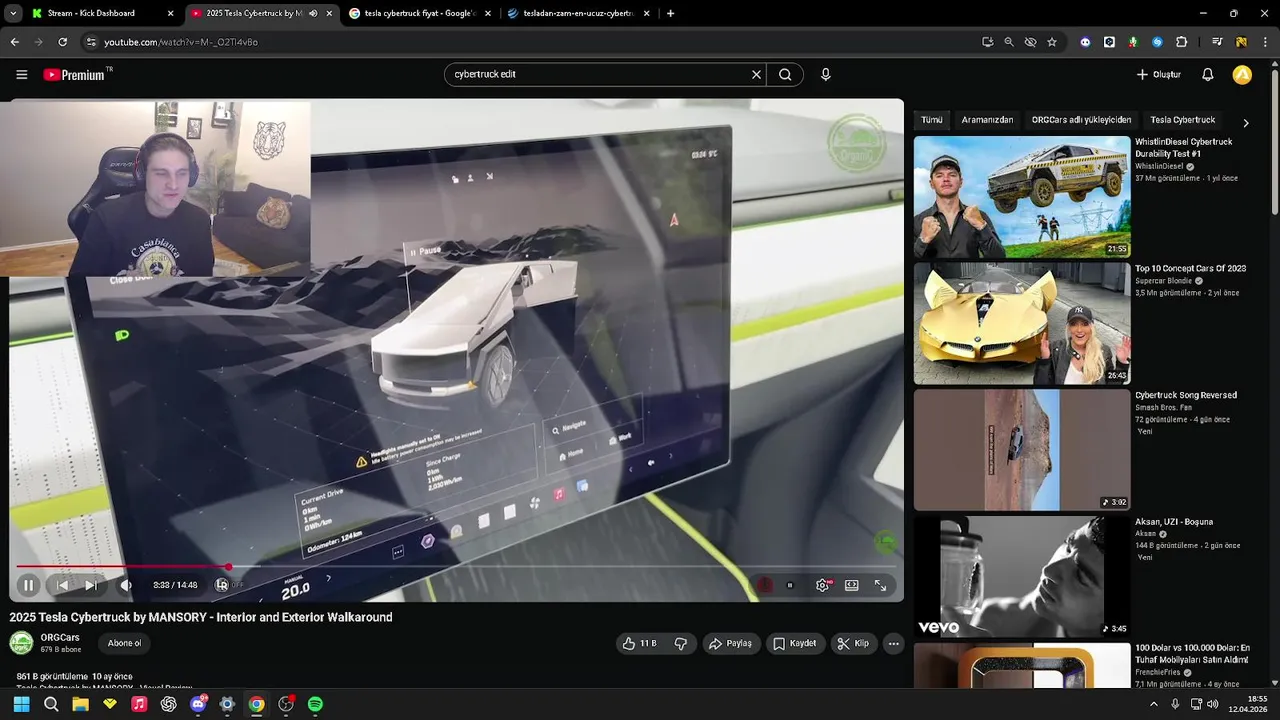Show hidden system tray icons
The image size is (1280, 720).
tap(1155, 704)
